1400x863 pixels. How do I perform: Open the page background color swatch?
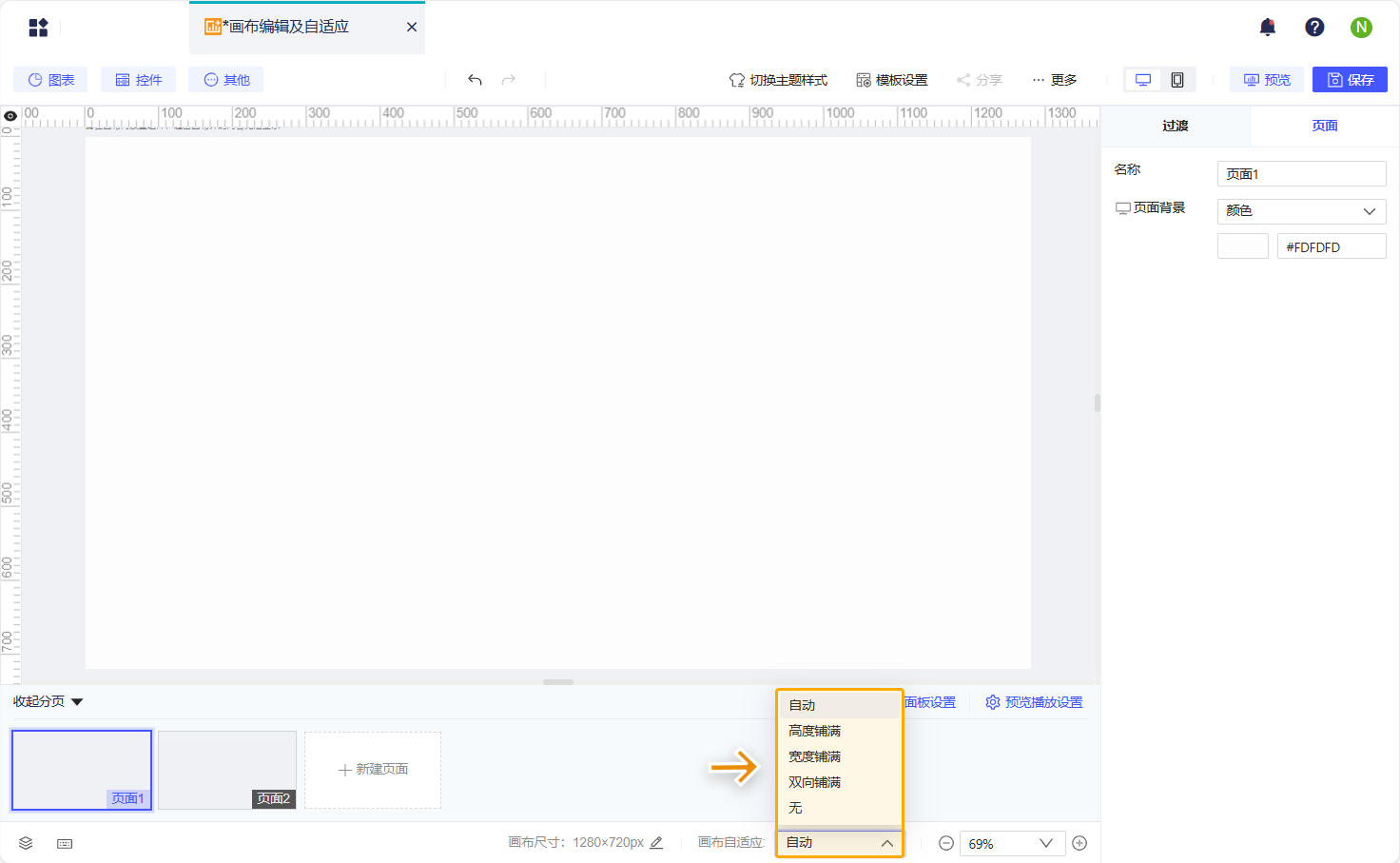[1243, 246]
